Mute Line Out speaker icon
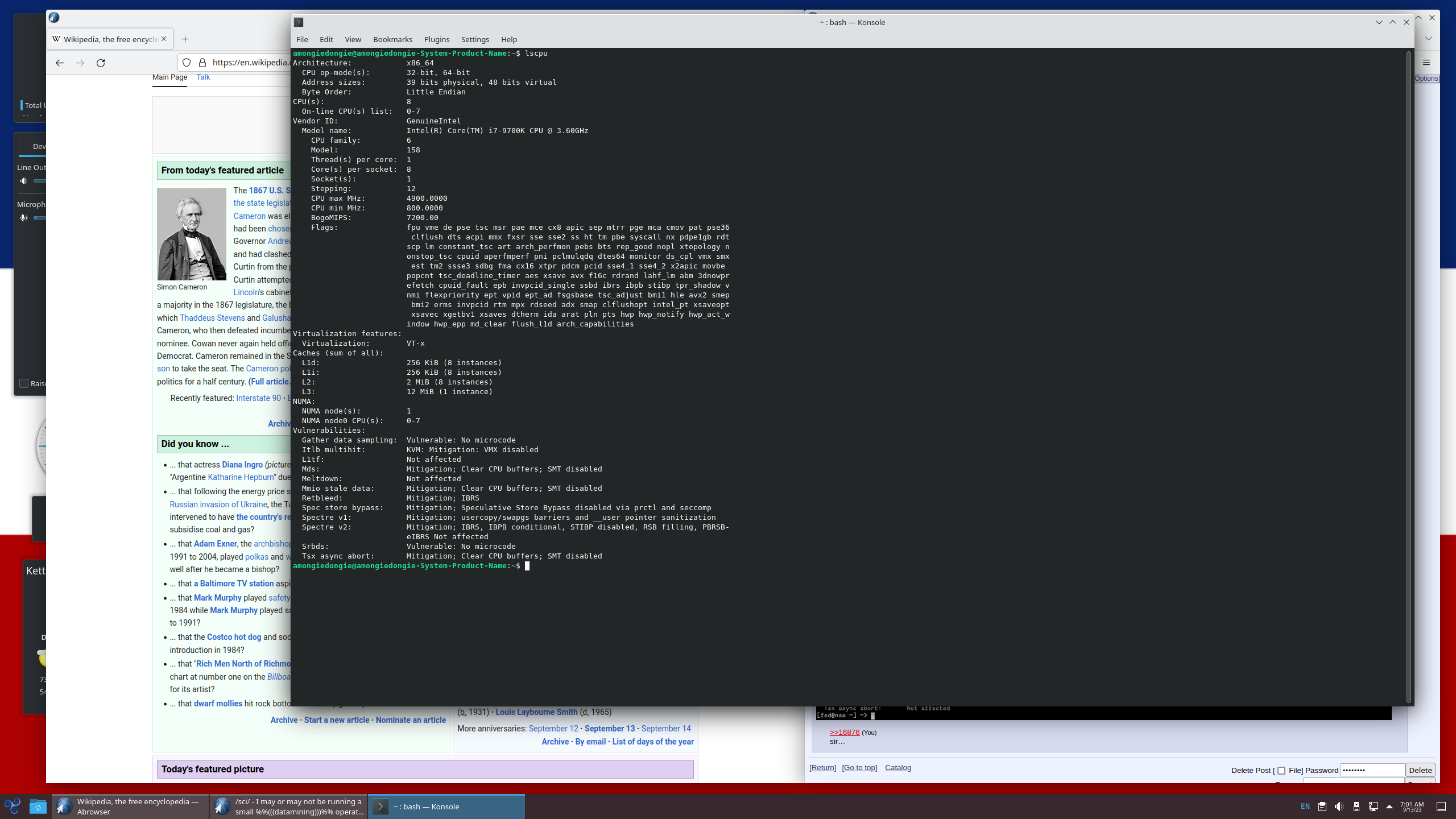This screenshot has height=819, width=1456. coord(23,181)
